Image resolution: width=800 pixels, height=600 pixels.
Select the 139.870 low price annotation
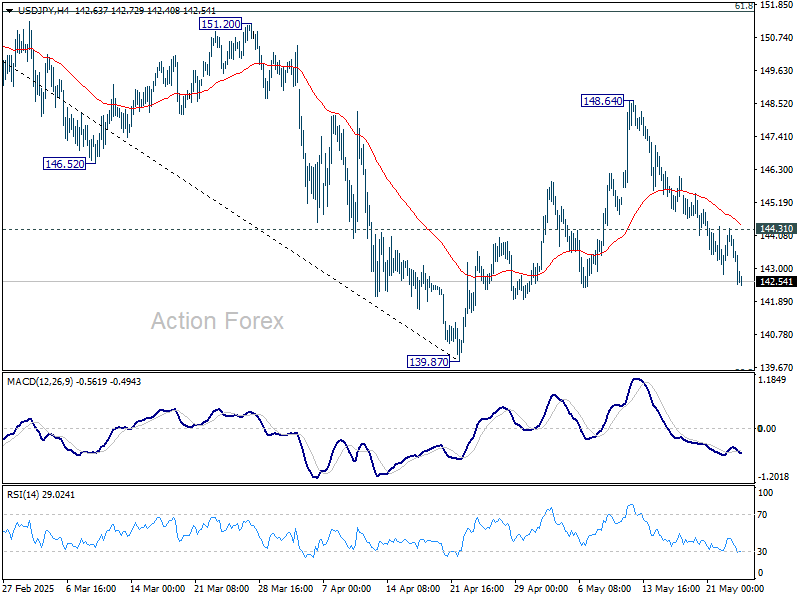[x=428, y=362]
